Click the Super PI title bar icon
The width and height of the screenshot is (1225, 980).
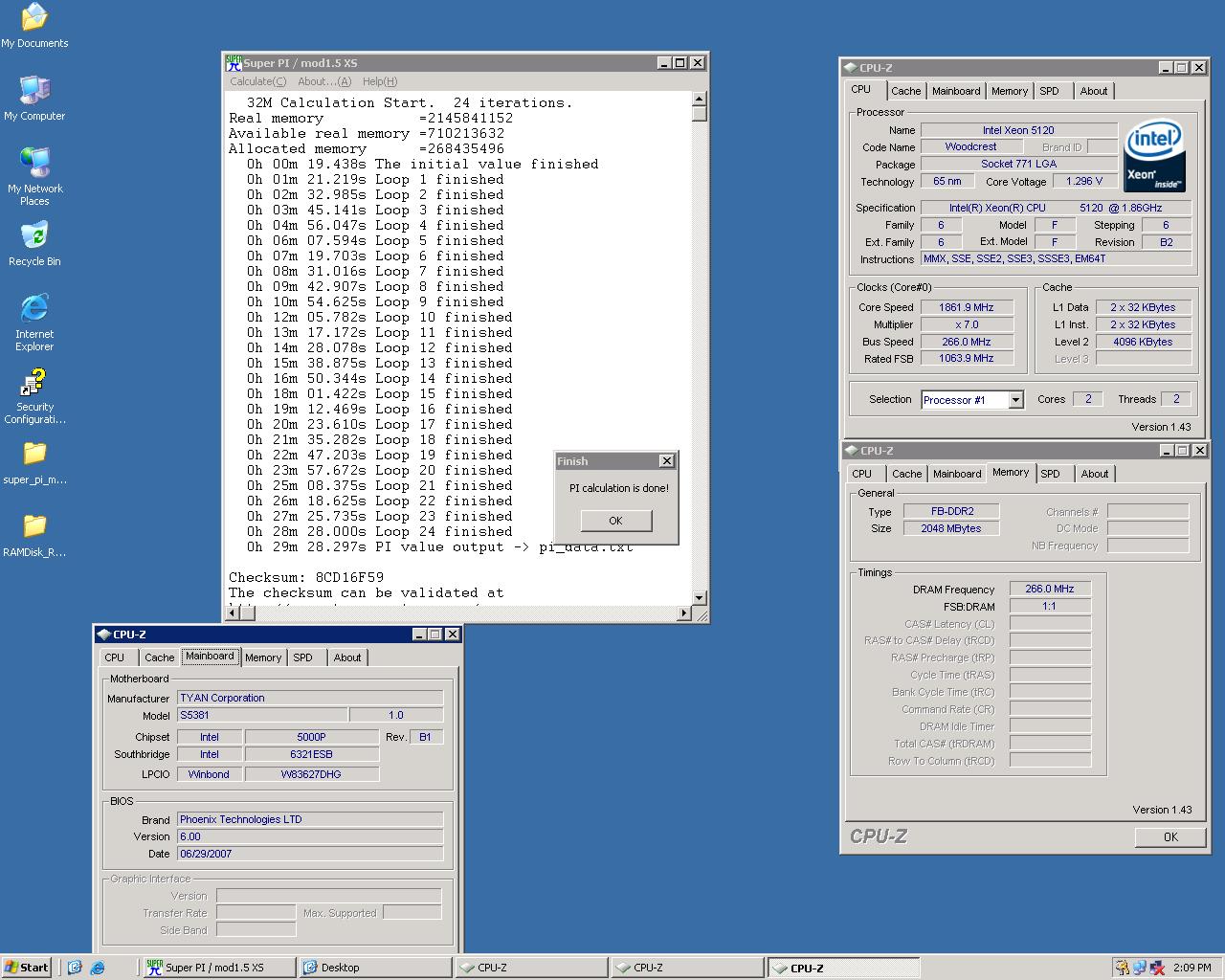coord(234,63)
